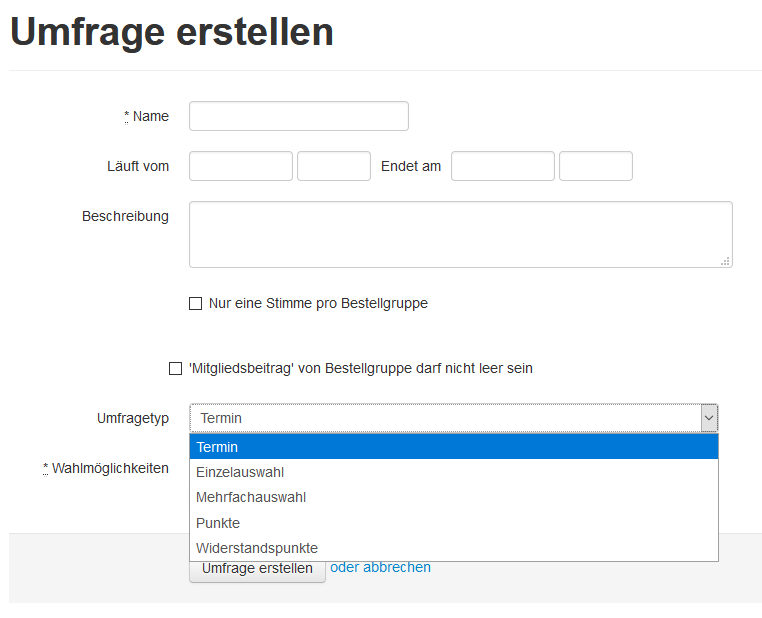762x618 pixels.
Task: Pick Mehrfachauswahl in the Umfragetyp list
Action: point(453,497)
